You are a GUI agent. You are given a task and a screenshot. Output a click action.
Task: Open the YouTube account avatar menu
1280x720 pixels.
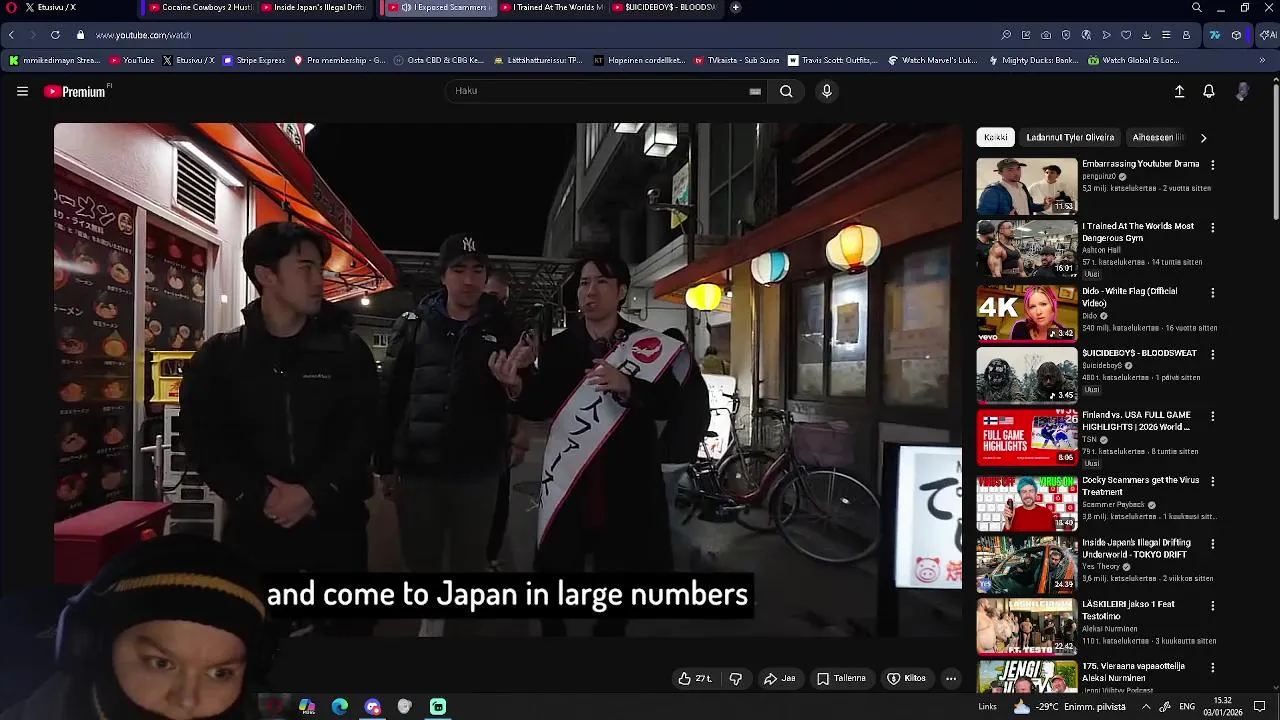(x=1242, y=91)
